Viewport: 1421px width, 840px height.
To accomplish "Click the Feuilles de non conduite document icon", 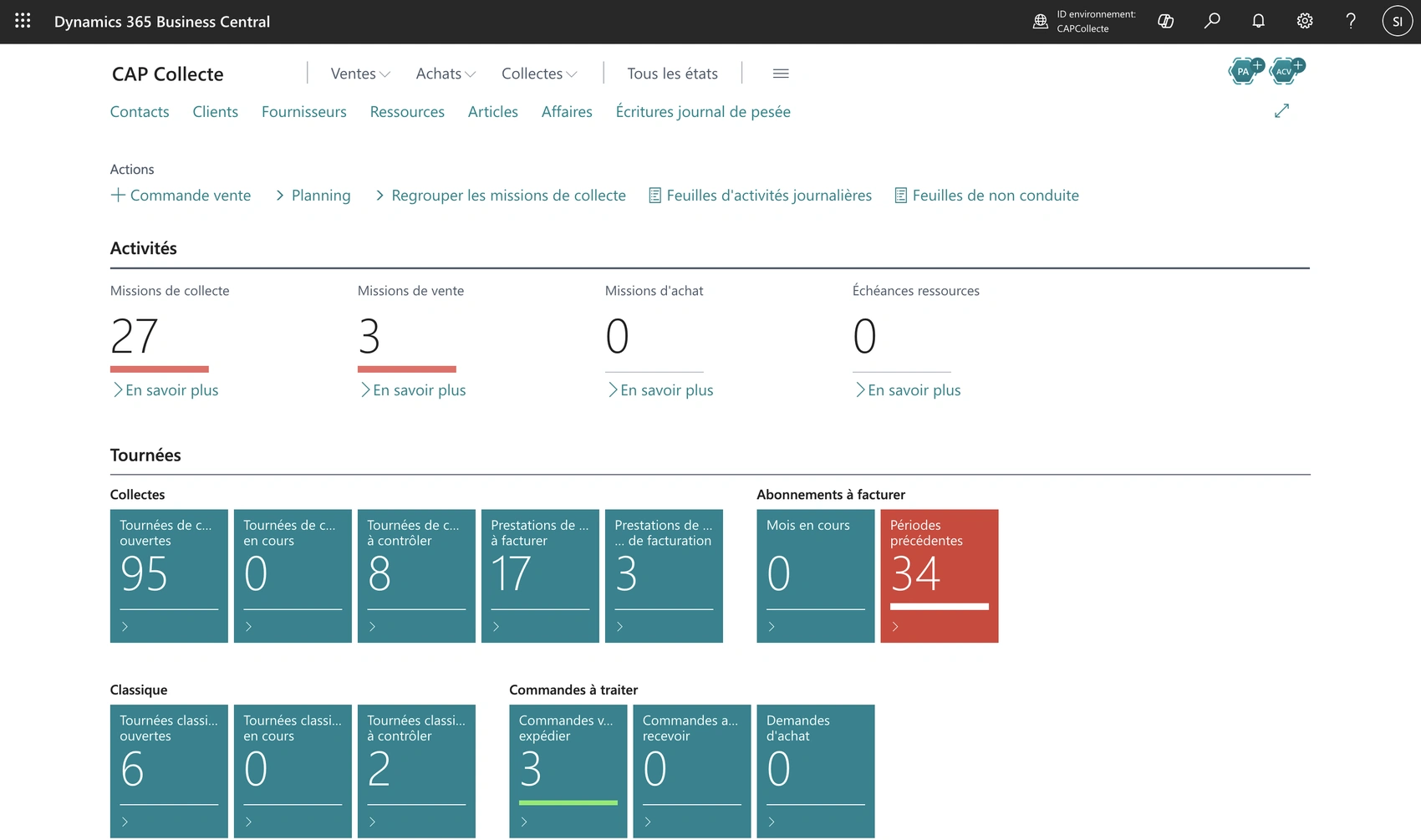I will coord(901,196).
